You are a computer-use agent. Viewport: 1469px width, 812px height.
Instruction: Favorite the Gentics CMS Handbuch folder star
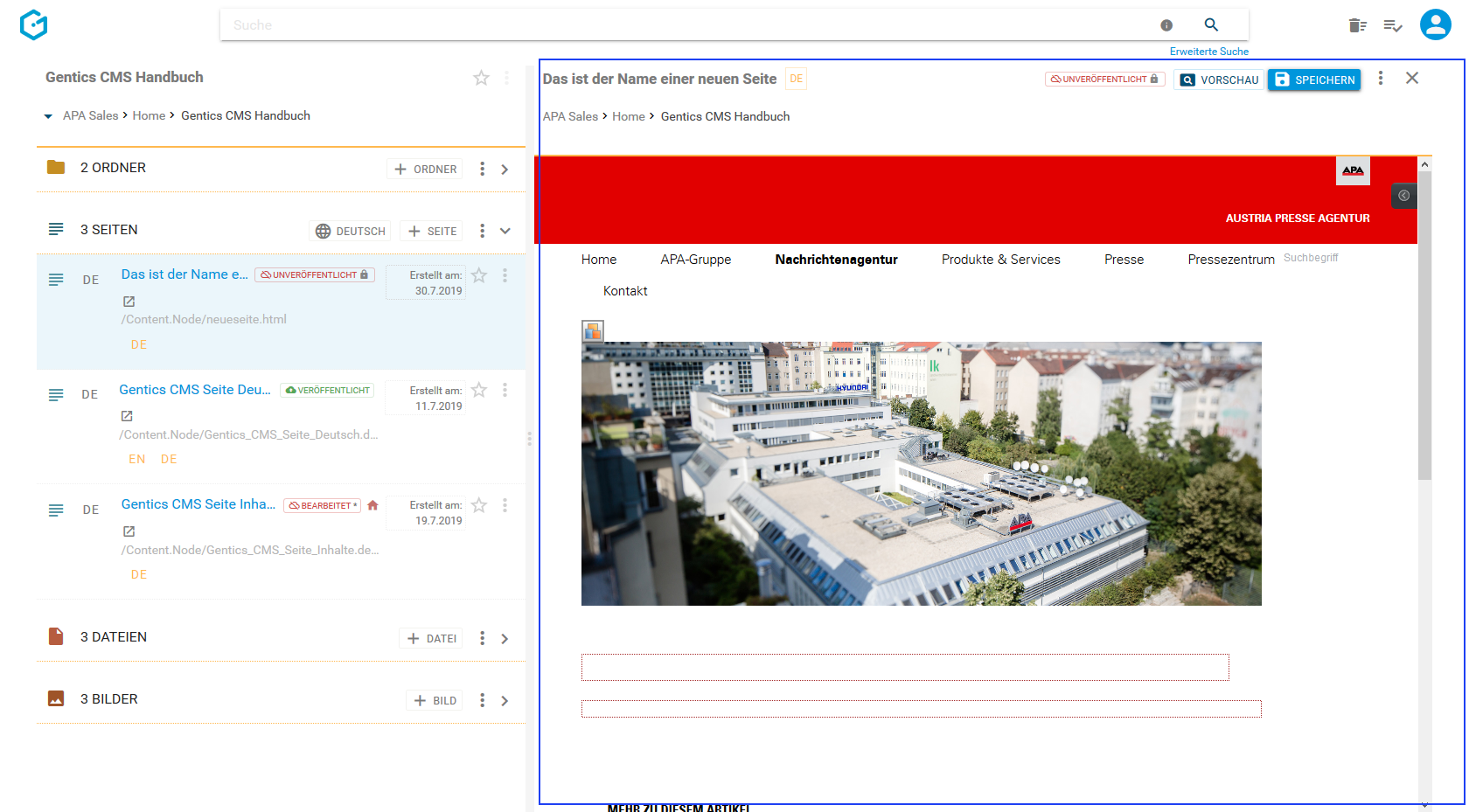(481, 78)
